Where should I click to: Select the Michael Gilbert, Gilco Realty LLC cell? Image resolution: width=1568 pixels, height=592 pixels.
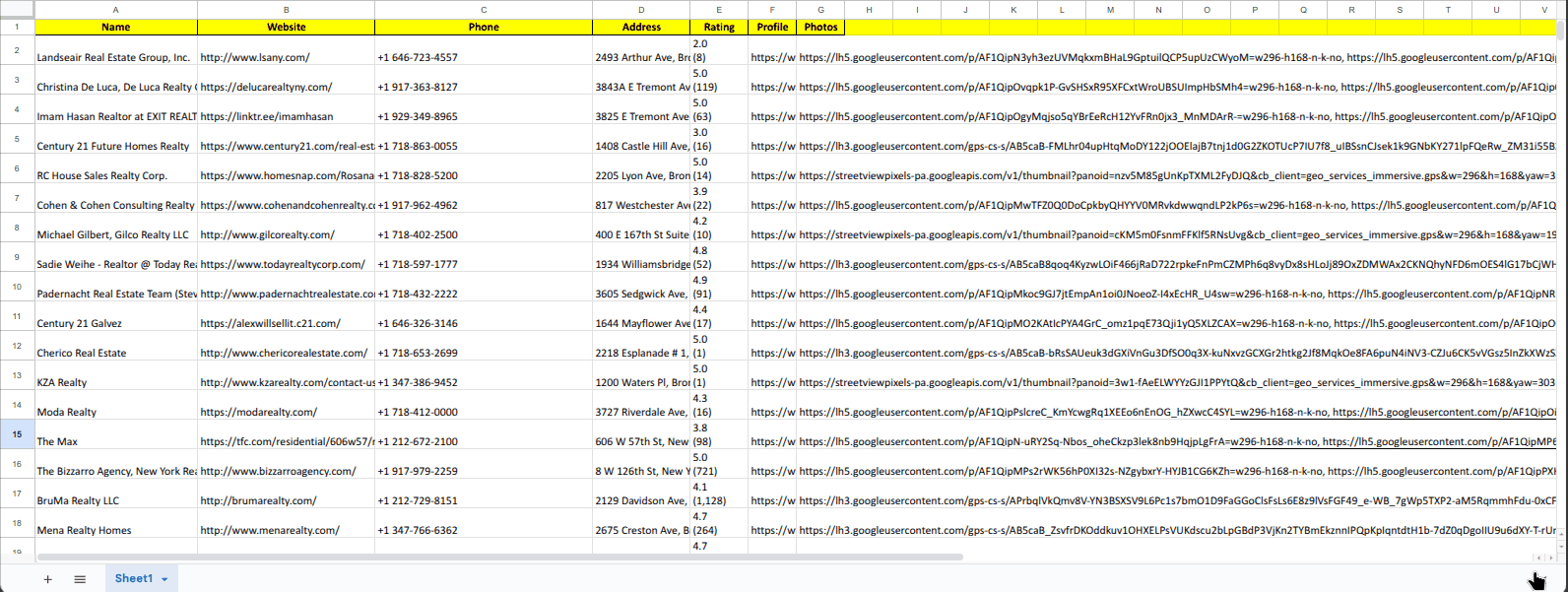click(116, 228)
